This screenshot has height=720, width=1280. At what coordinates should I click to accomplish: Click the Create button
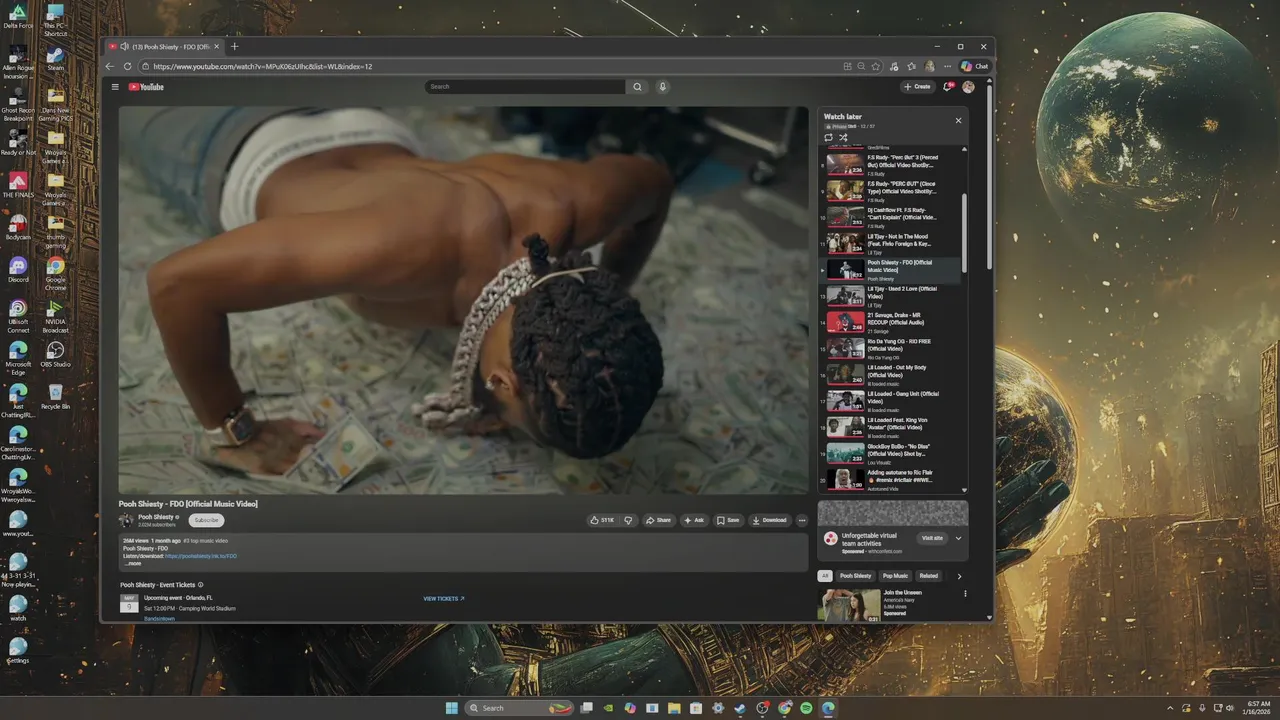pyautogui.click(x=917, y=87)
